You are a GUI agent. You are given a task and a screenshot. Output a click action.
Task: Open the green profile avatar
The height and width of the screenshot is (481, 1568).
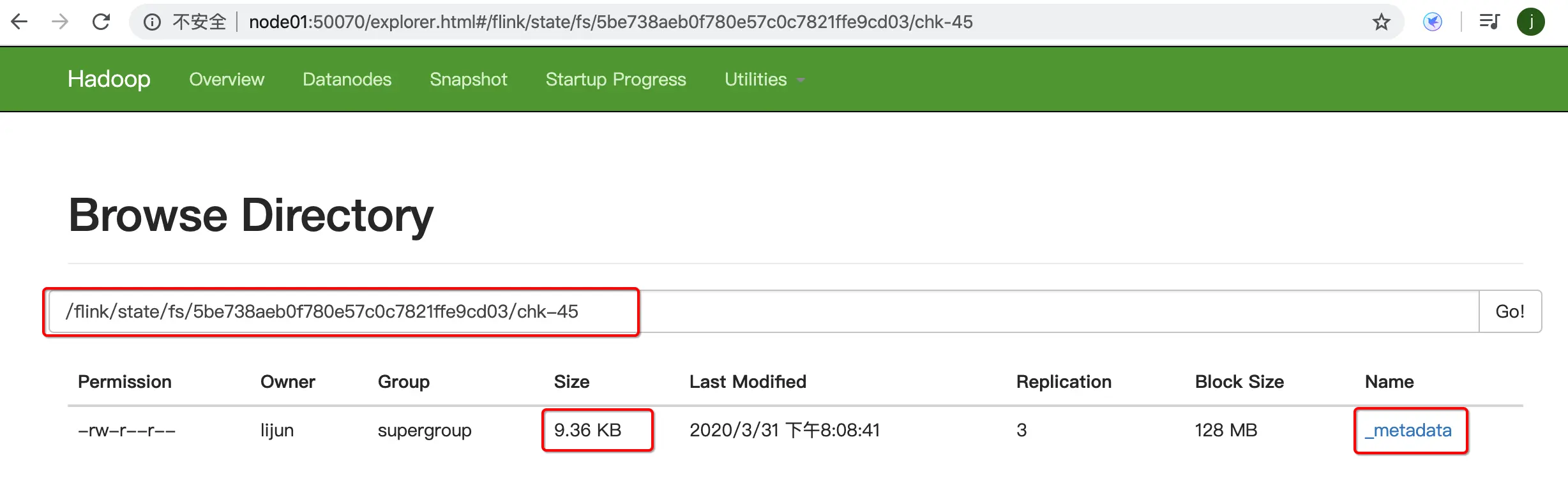(1530, 22)
